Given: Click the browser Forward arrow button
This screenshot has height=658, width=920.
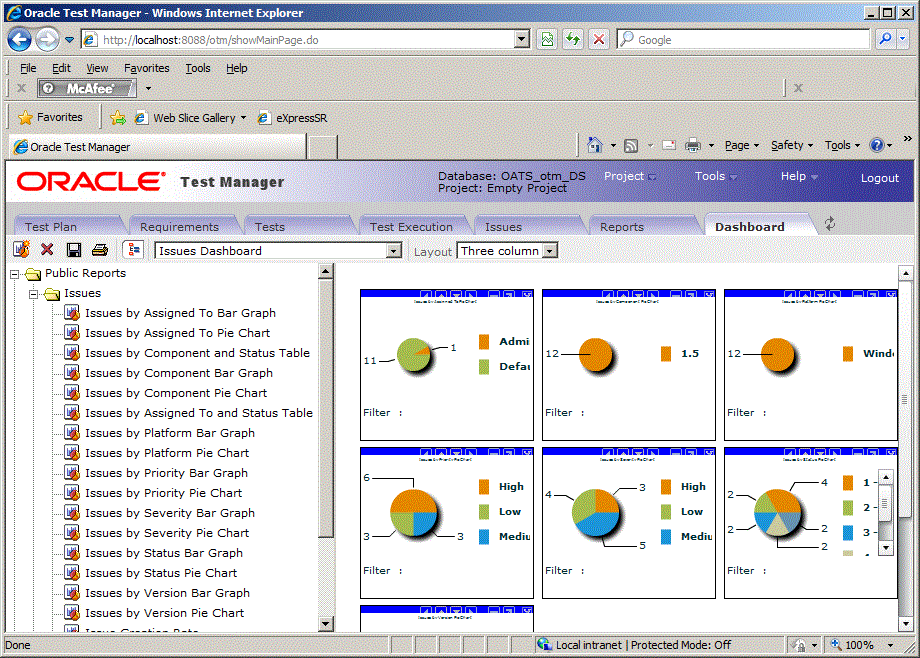Looking at the screenshot, I should click(47, 40).
